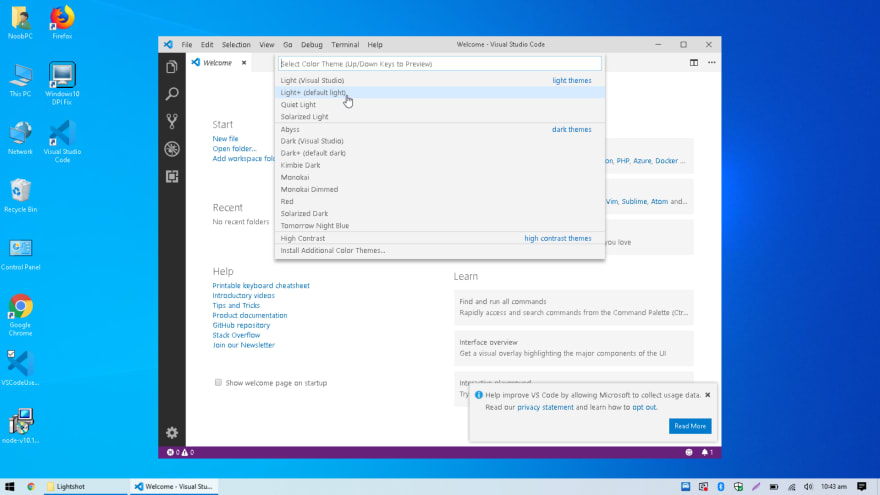Screen dimensions: 880x495
Task: Click the Read More button
Action: click(690, 426)
